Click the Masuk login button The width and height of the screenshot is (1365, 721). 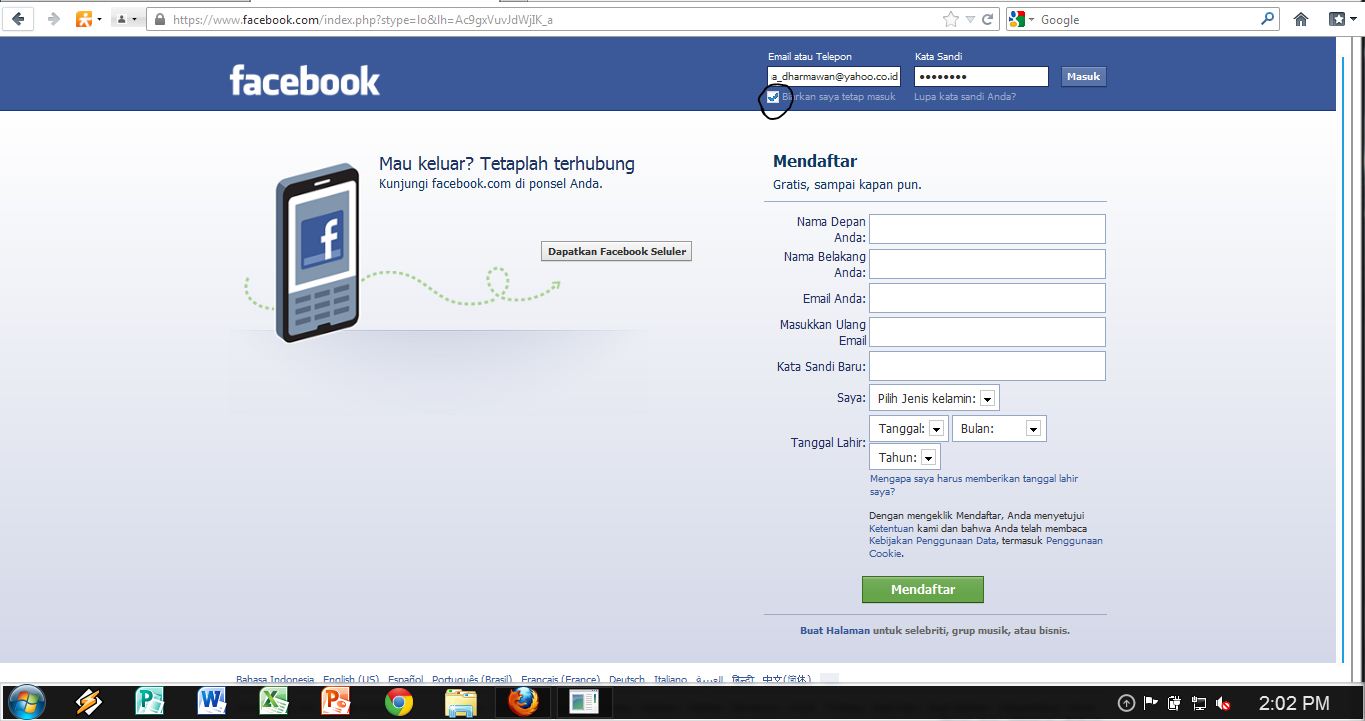pyautogui.click(x=1083, y=76)
